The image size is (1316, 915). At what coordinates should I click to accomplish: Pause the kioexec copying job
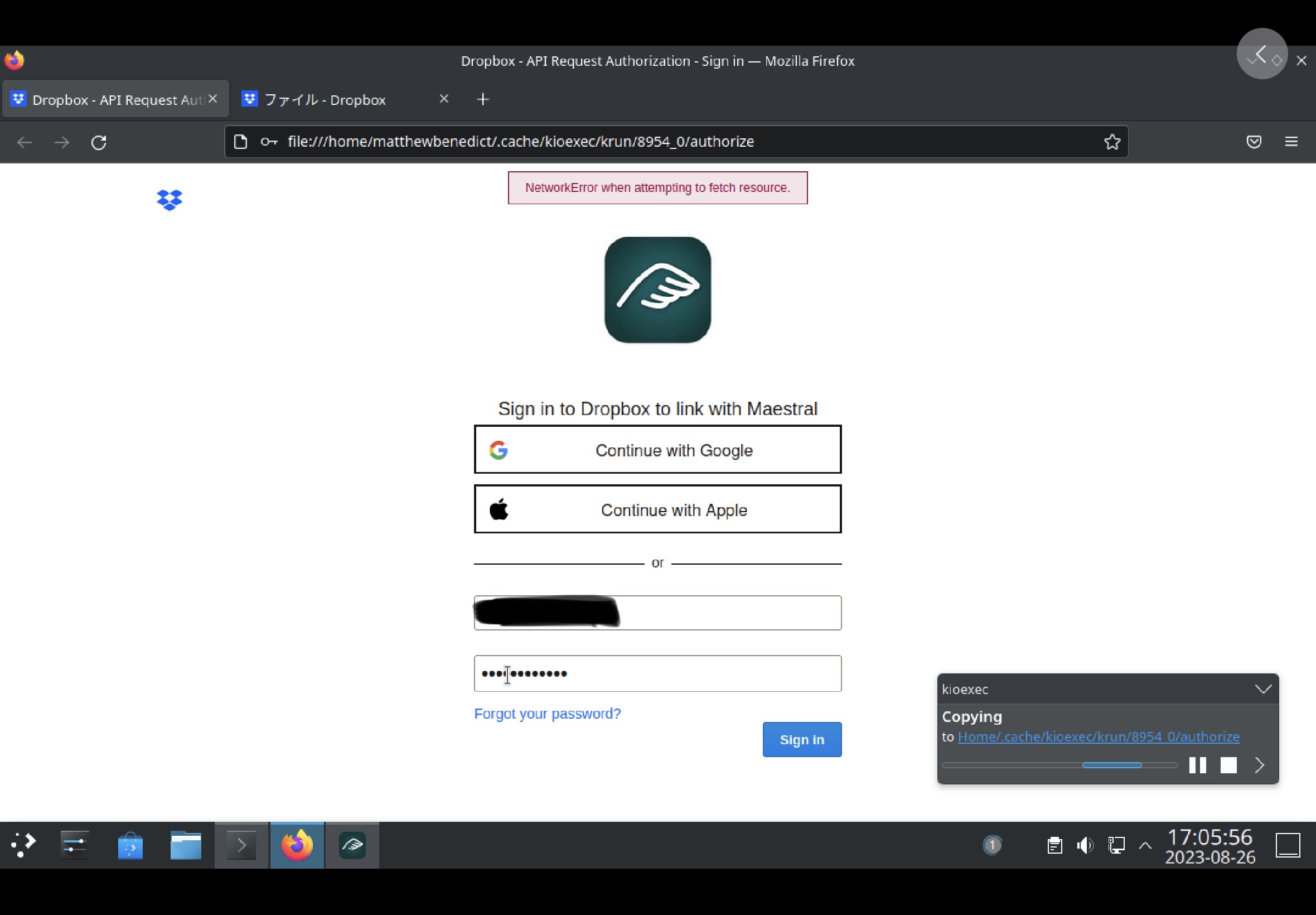pyautogui.click(x=1197, y=765)
